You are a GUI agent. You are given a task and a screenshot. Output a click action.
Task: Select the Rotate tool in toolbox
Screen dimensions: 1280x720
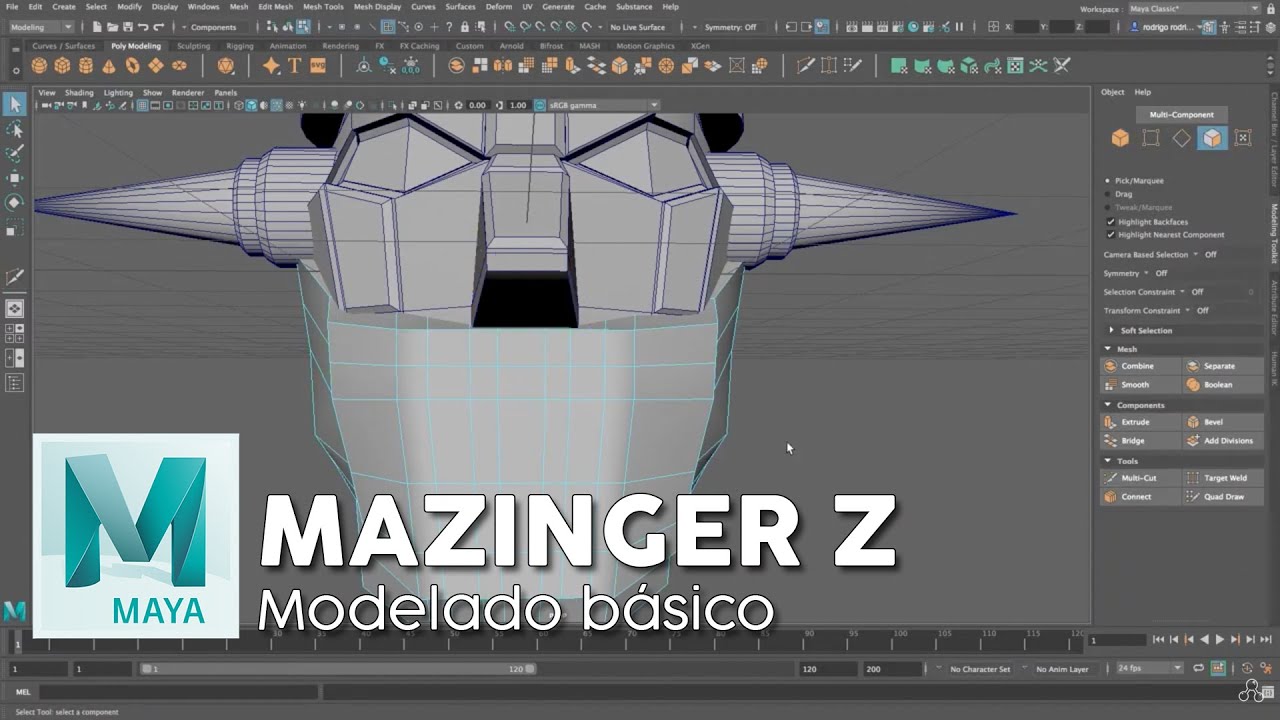pos(15,202)
